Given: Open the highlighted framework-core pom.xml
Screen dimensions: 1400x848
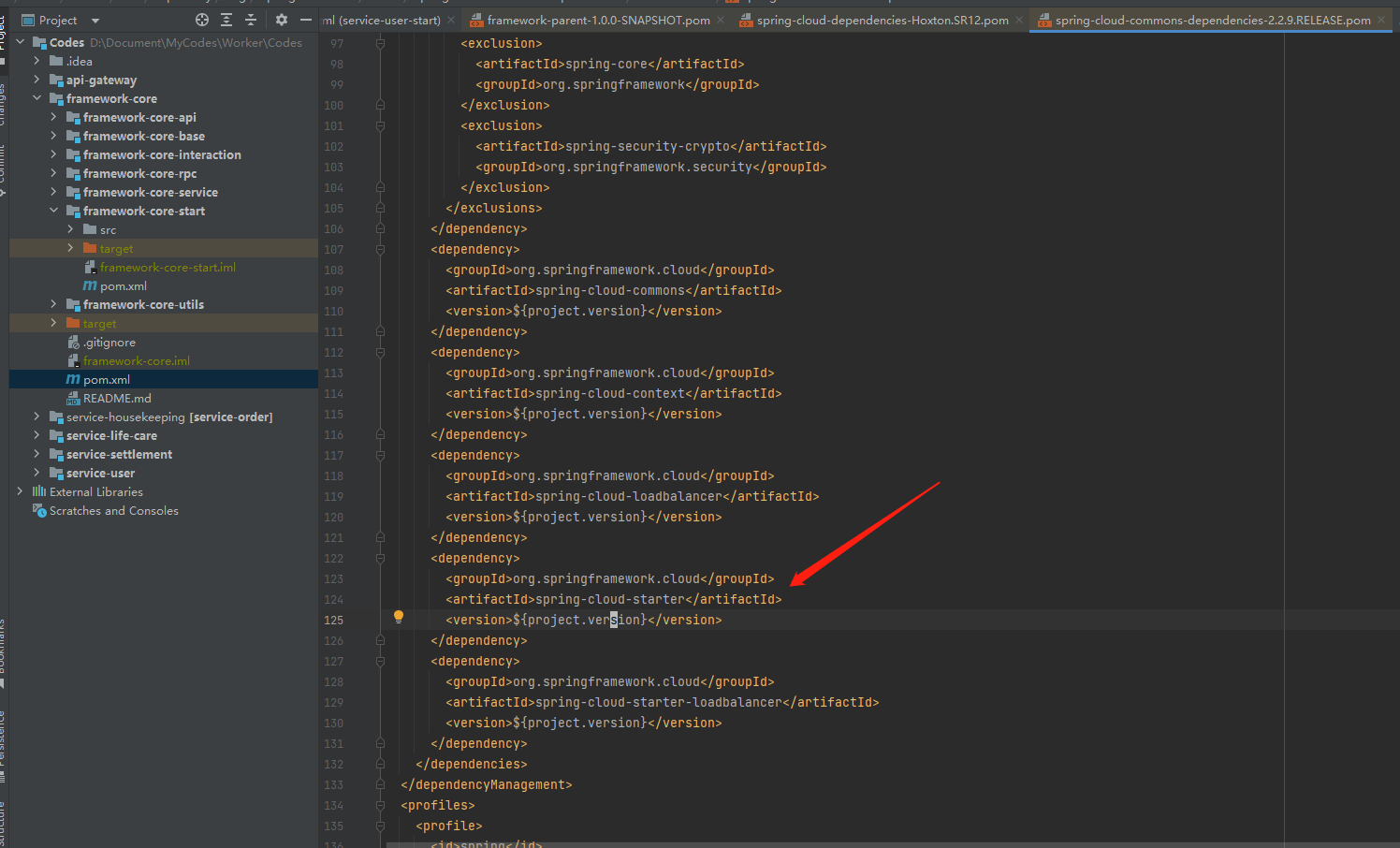Looking at the screenshot, I should 107,380.
